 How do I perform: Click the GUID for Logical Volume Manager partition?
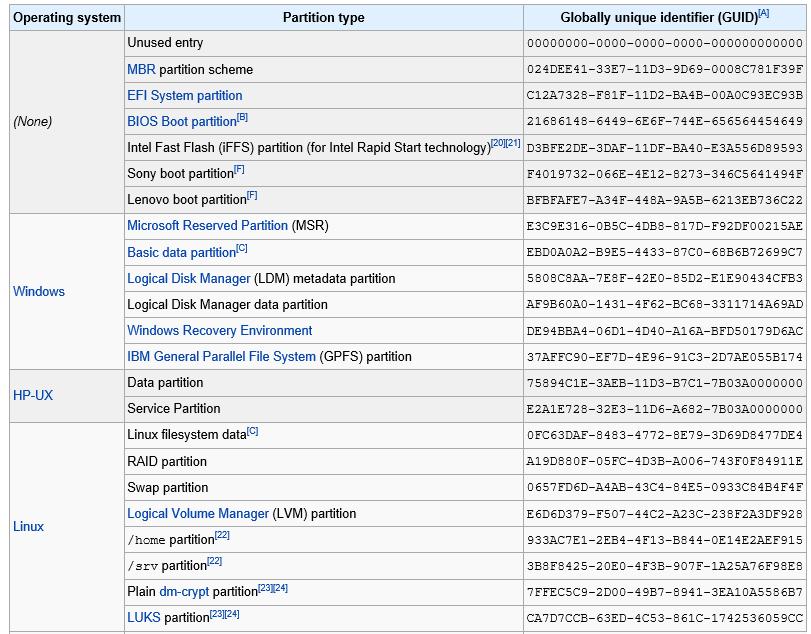tap(665, 514)
